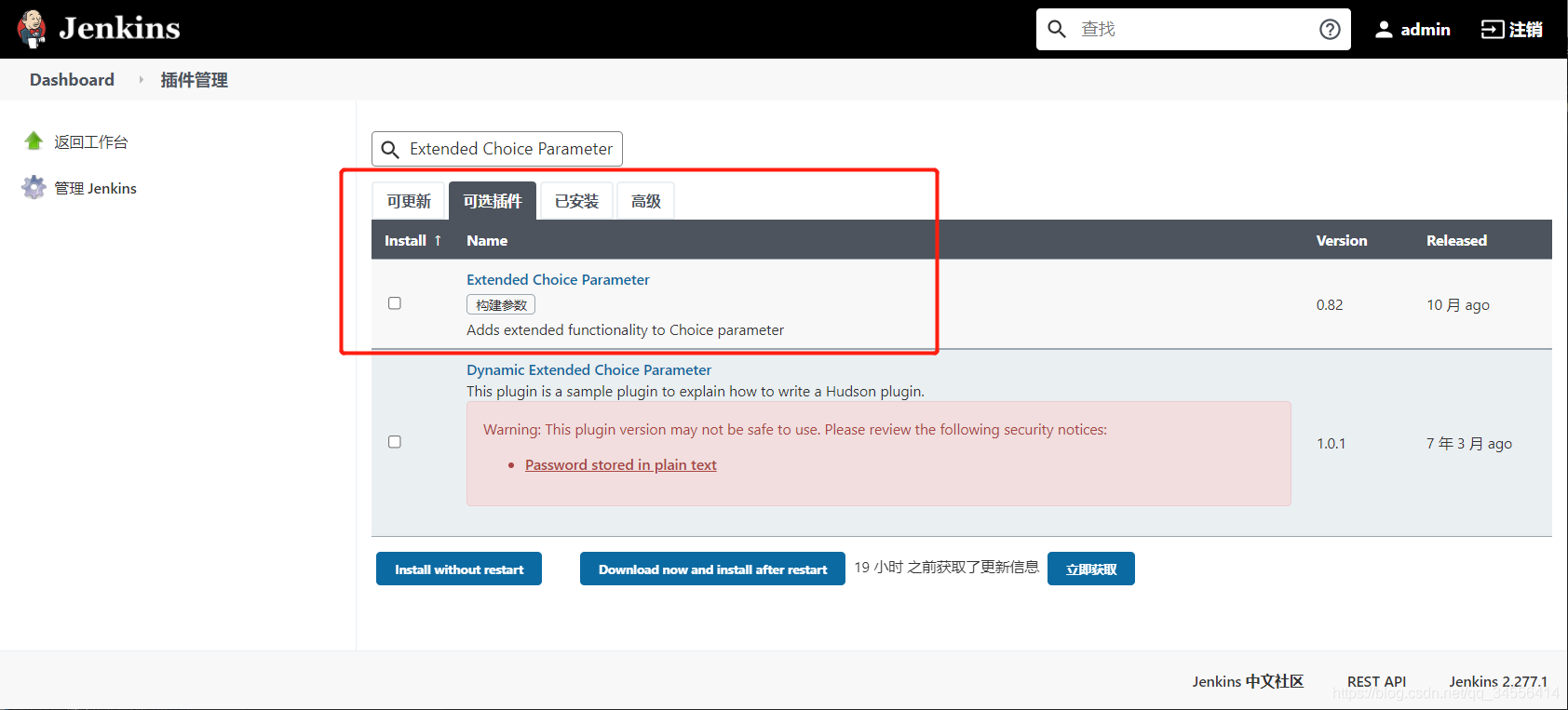
Task: Click 插件管理 breadcrumb
Action: [194, 80]
